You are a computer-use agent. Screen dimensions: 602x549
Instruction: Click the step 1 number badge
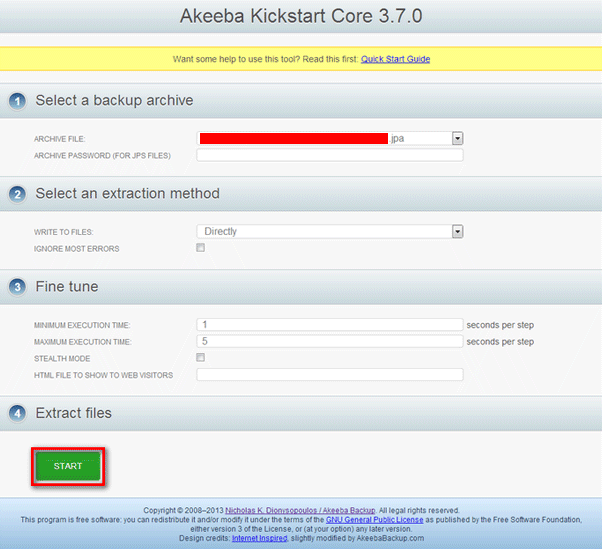click(x=17, y=101)
